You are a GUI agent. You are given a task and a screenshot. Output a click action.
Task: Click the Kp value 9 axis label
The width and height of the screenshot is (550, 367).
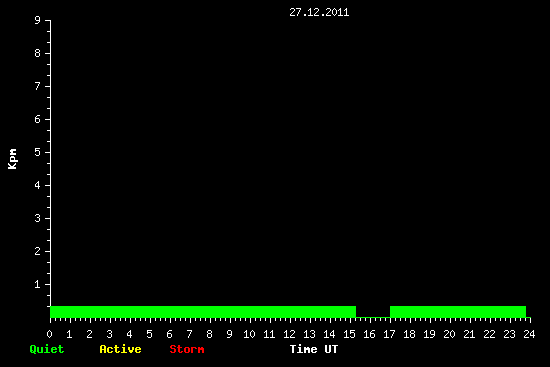(38, 20)
